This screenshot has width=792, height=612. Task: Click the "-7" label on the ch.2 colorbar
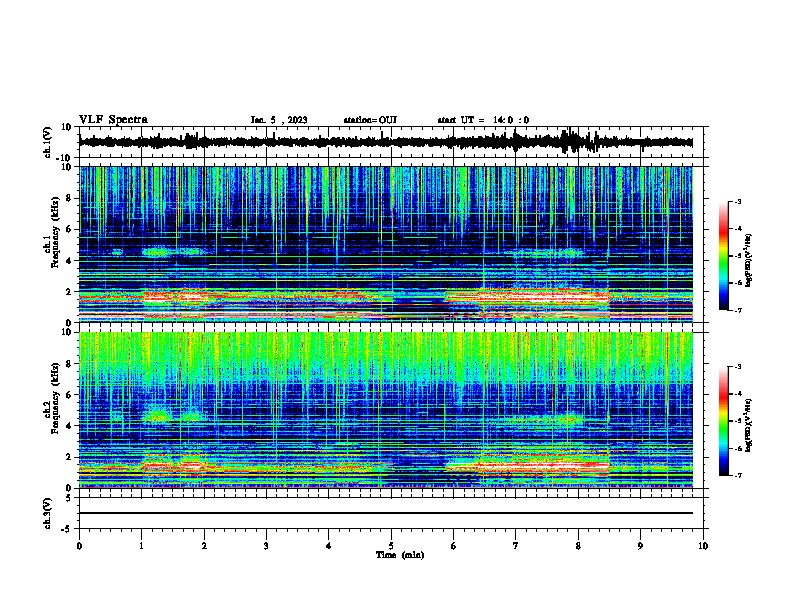click(x=738, y=475)
